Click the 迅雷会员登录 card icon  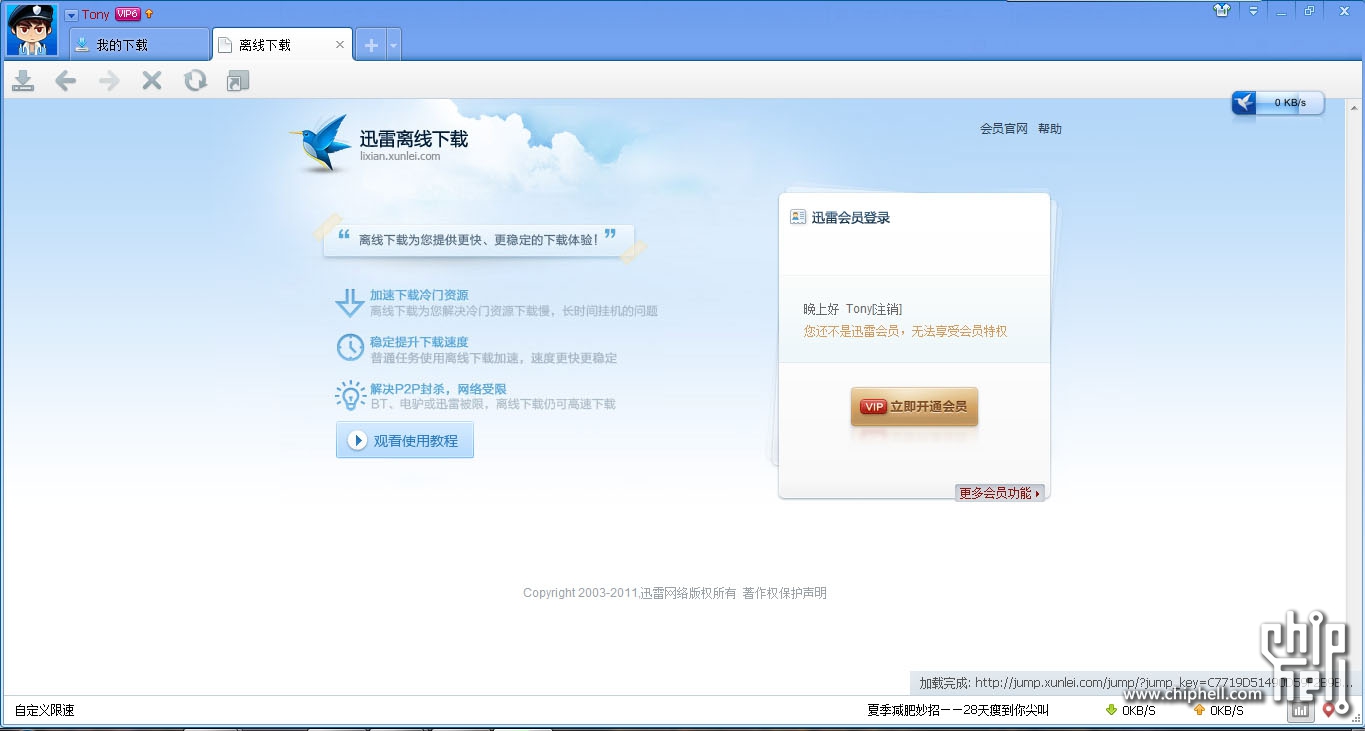798,217
